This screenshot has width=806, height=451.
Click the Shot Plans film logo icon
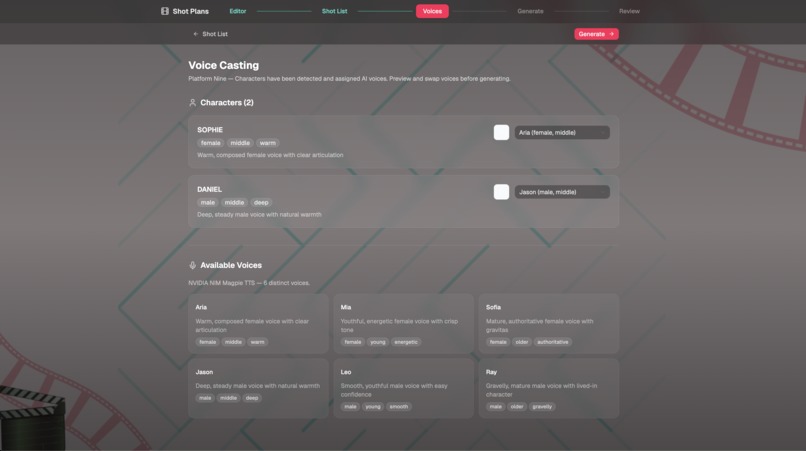coord(164,11)
